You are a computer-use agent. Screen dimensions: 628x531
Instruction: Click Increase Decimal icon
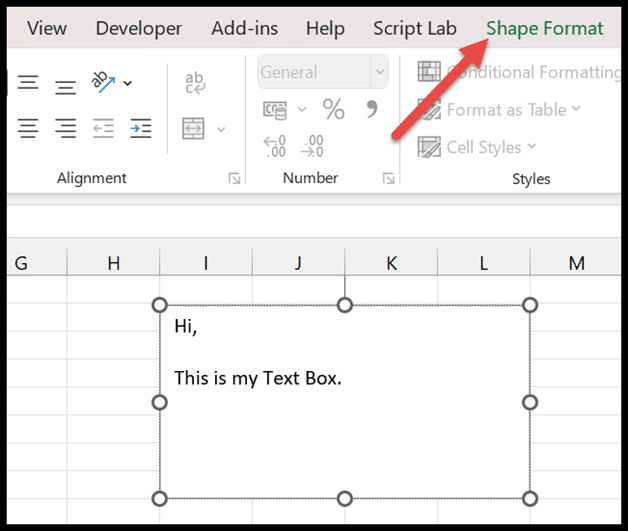pos(275,146)
